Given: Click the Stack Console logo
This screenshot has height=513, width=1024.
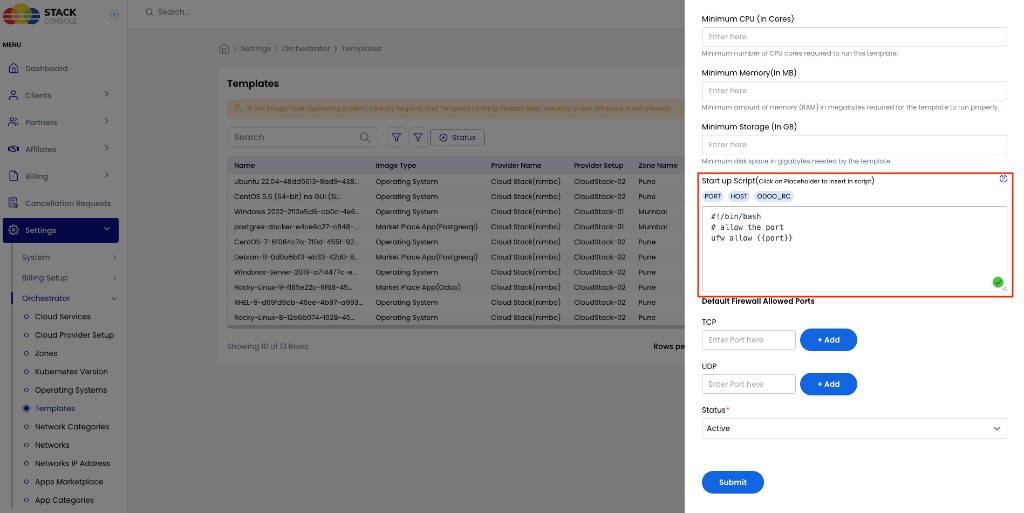Looking at the screenshot, I should point(40,14).
